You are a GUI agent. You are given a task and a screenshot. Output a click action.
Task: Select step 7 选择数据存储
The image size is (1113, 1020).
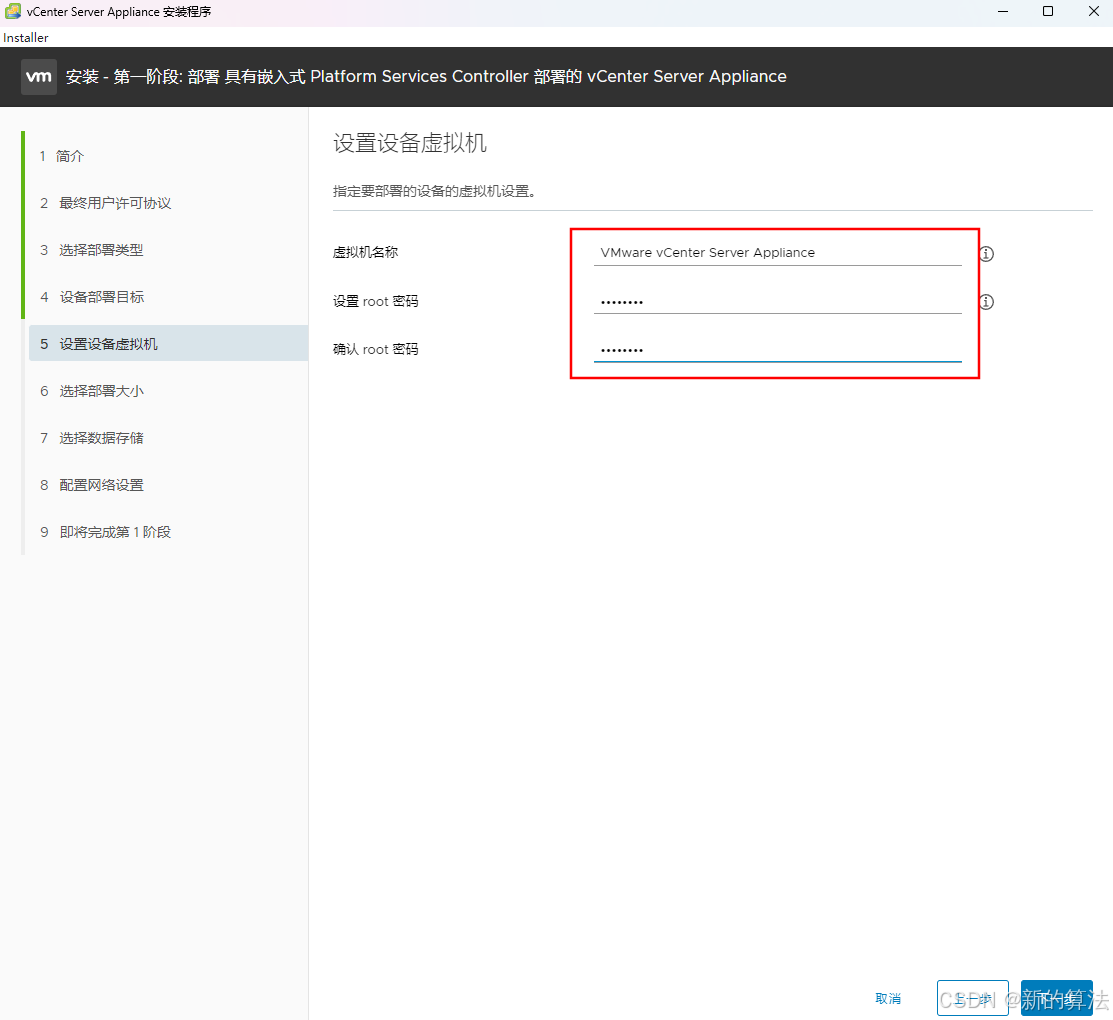(x=92, y=438)
